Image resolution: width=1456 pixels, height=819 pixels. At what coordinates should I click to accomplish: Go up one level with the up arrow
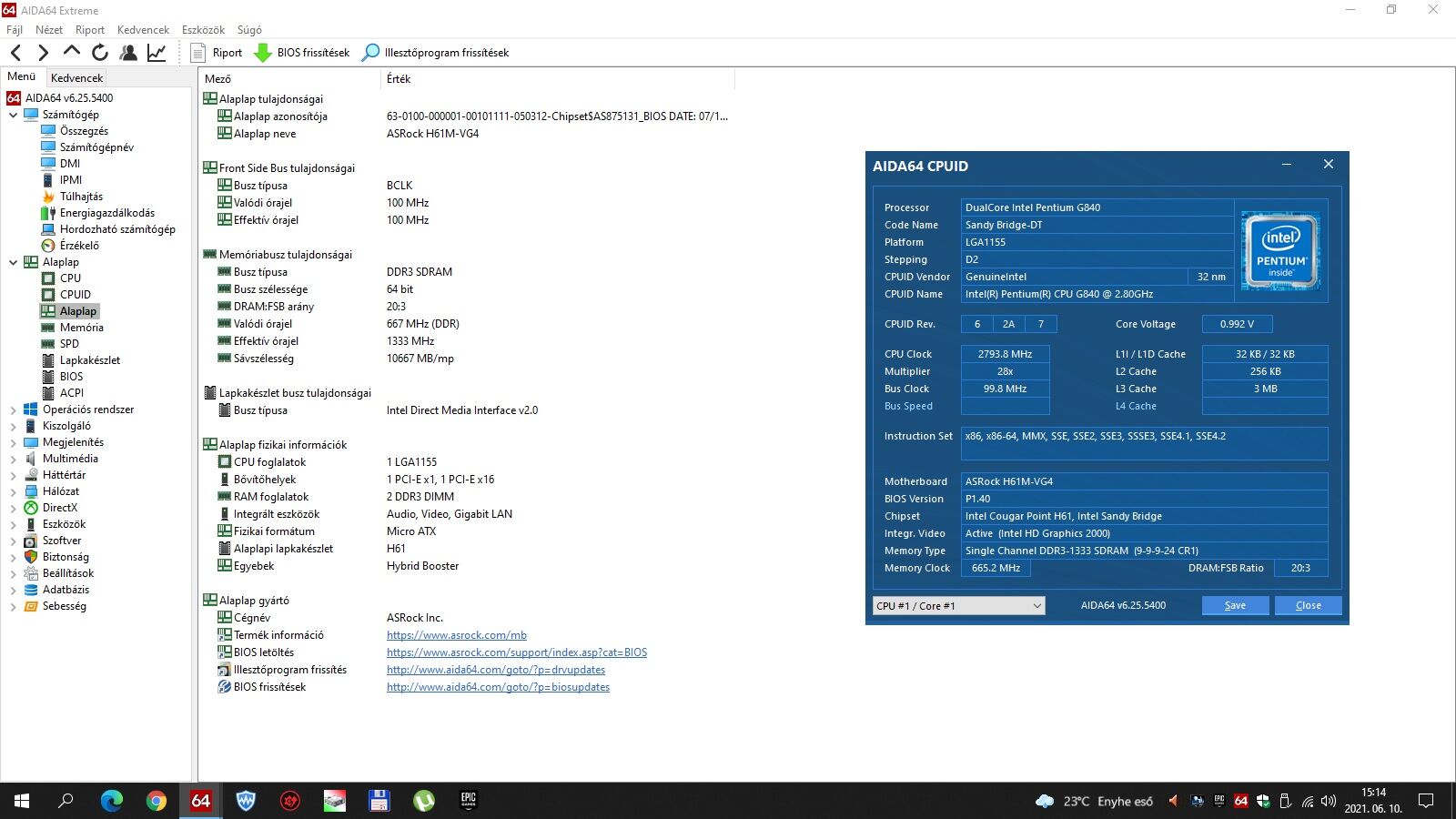pyautogui.click(x=71, y=53)
